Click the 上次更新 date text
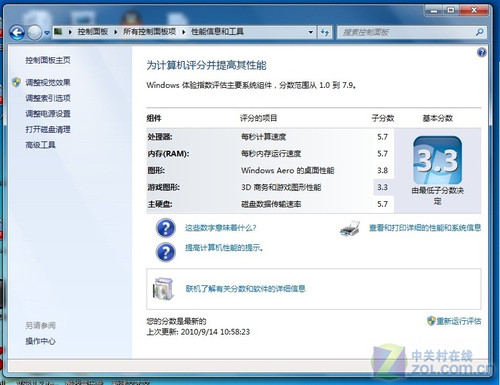 click(x=198, y=332)
